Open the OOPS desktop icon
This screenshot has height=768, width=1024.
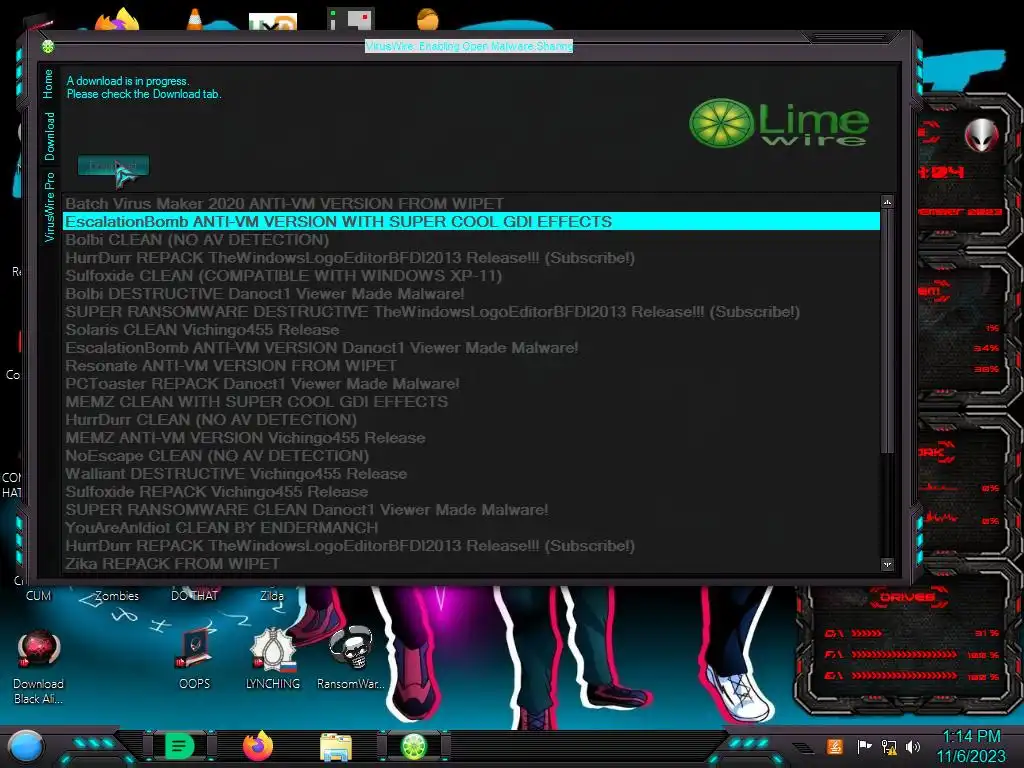(195, 658)
